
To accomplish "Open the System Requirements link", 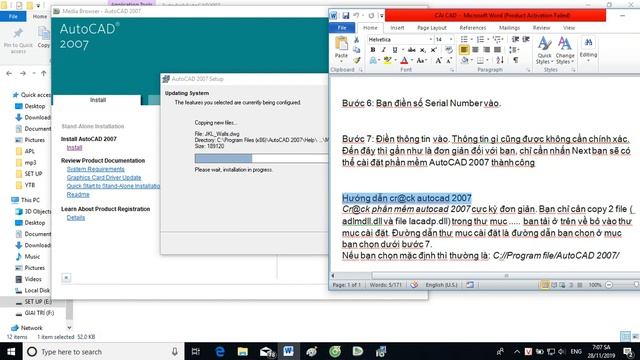I will pos(96,169).
